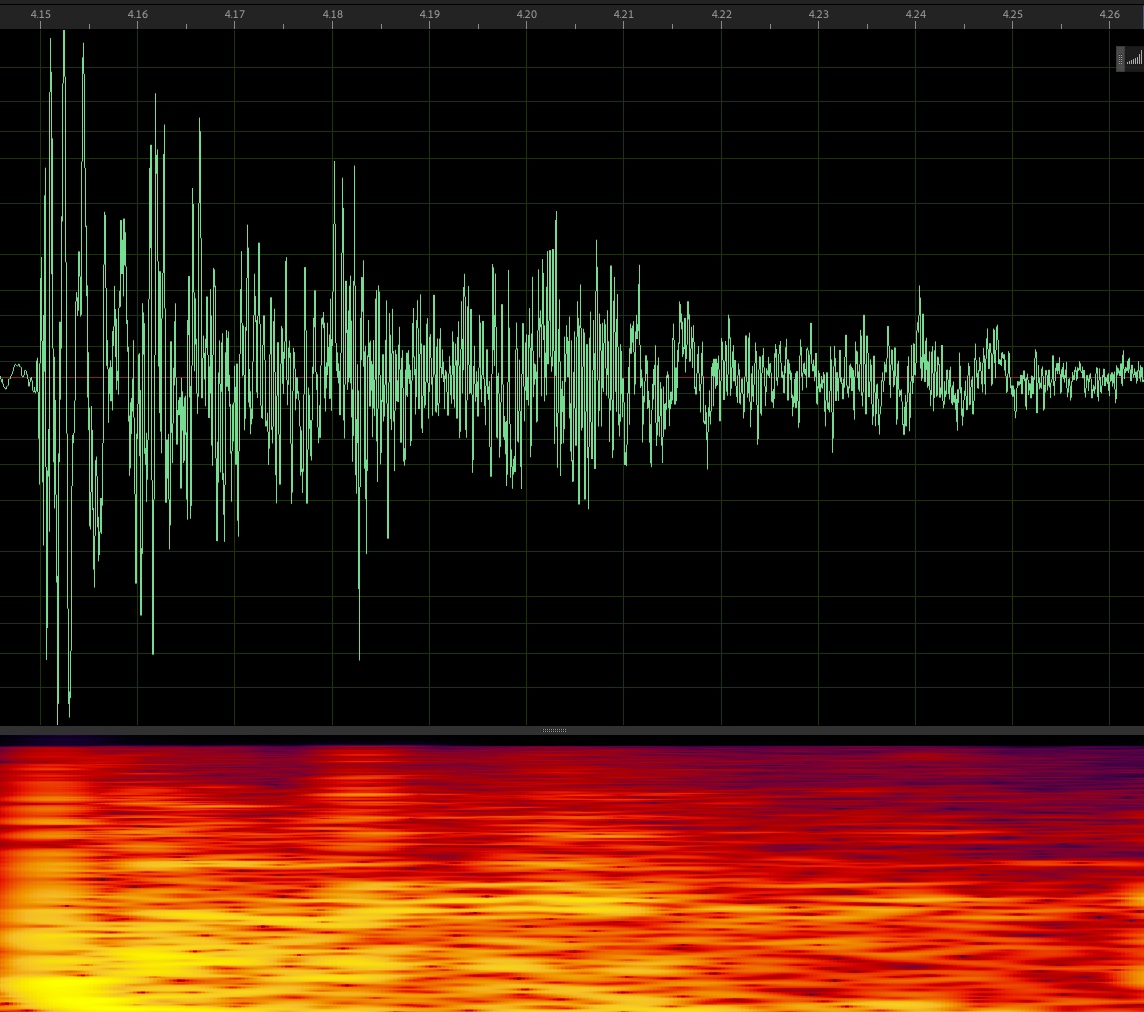Set the playhead at 4.17 on the ruler
This screenshot has width=1144, height=1012.
(235, 15)
